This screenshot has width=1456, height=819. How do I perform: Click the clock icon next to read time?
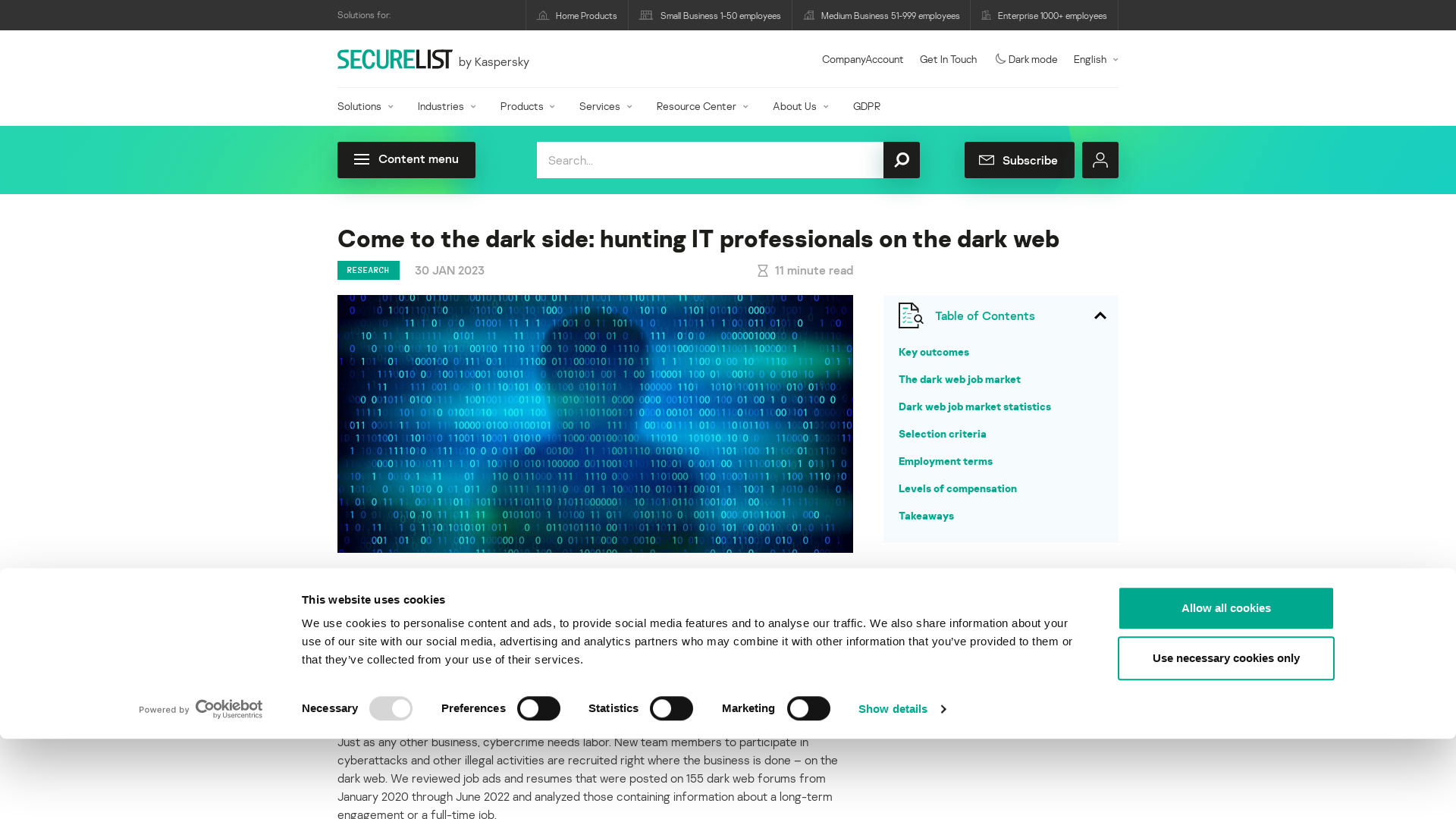pos(762,270)
